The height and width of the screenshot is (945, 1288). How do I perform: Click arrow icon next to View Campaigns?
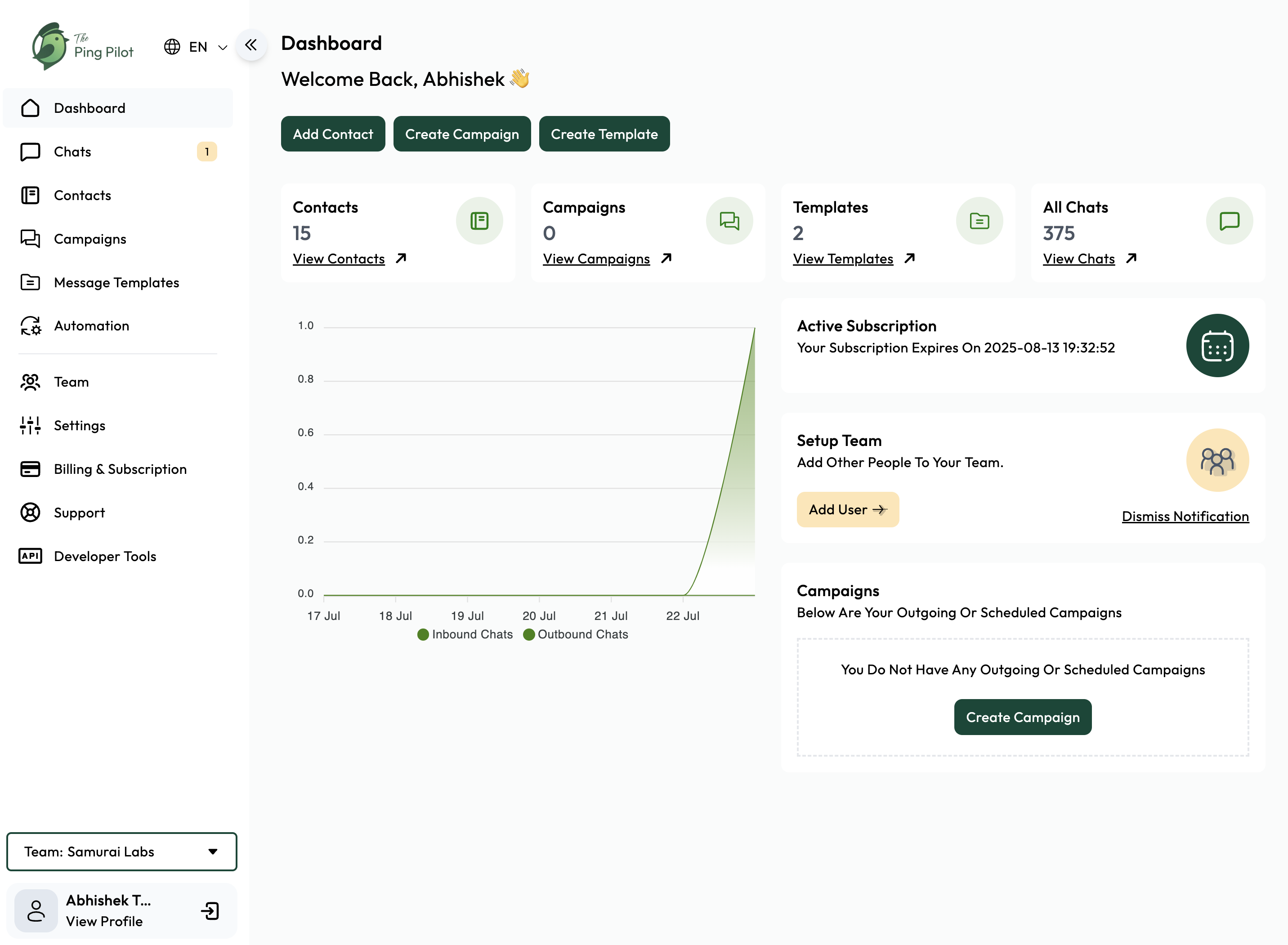pos(666,259)
